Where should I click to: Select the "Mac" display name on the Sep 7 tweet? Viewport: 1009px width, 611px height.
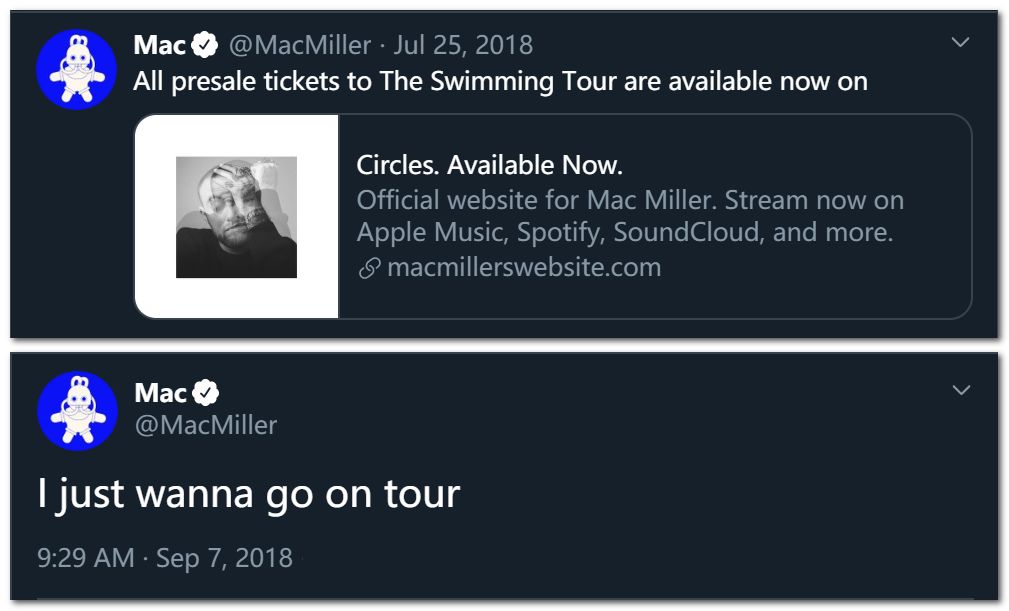click(x=160, y=392)
